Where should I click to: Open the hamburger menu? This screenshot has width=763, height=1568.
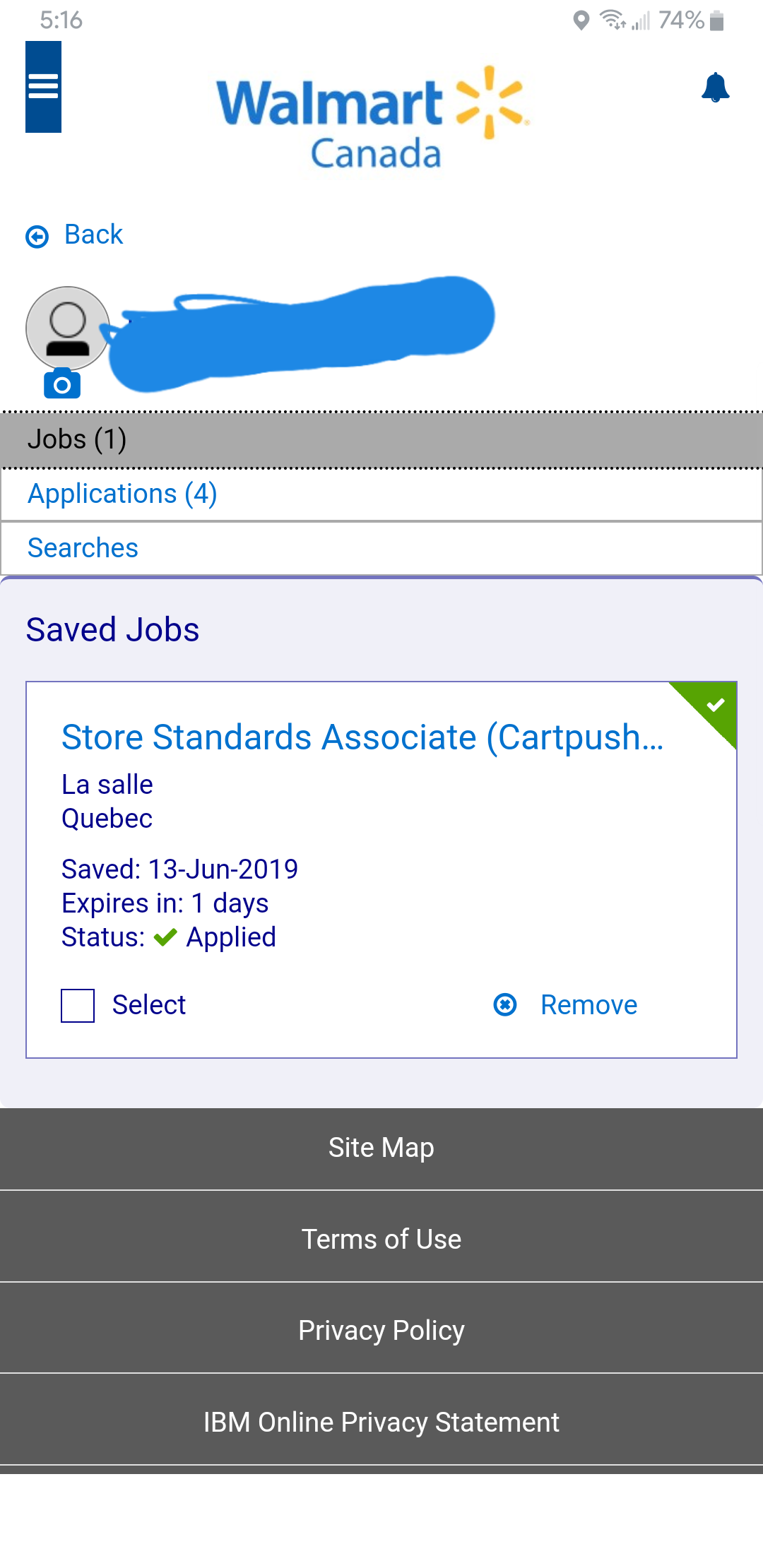pos(43,87)
